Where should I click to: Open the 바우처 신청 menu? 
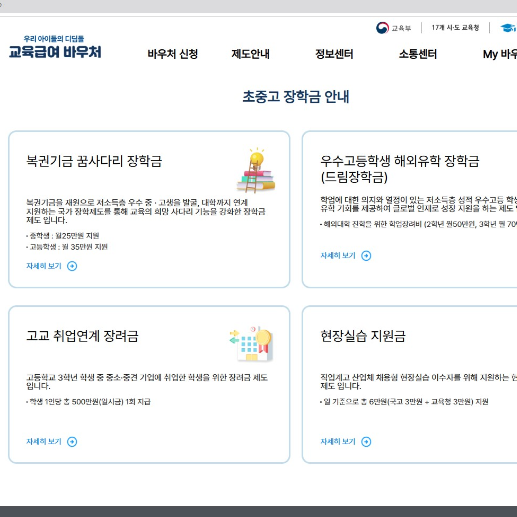click(x=173, y=54)
